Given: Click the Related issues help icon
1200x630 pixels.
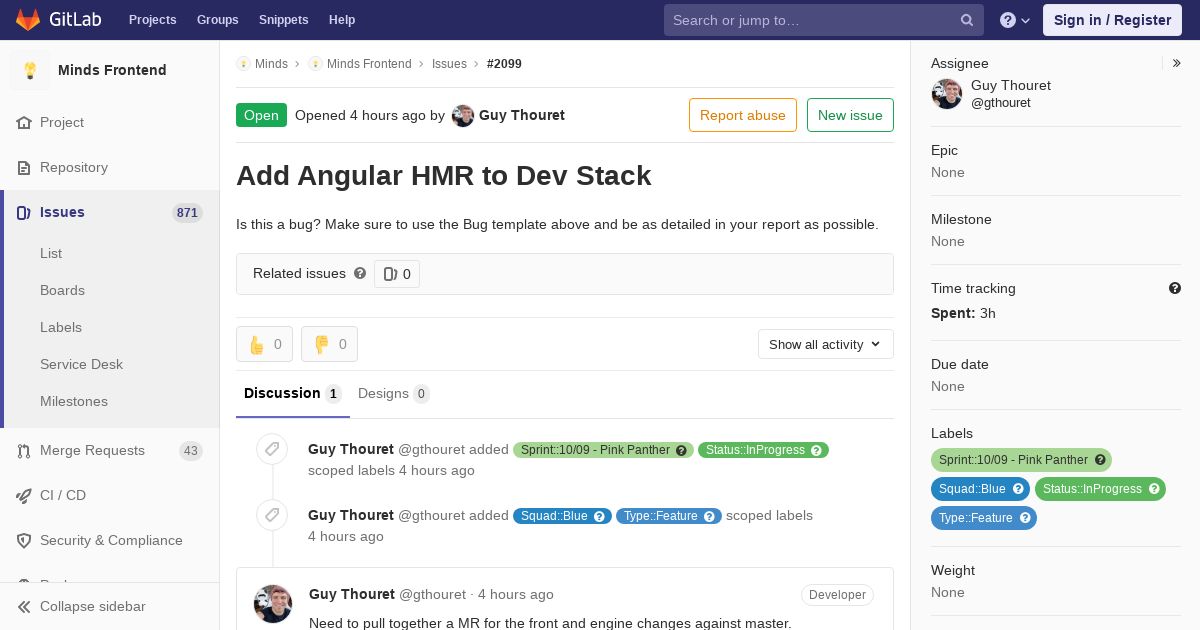Looking at the screenshot, I should pyautogui.click(x=360, y=273).
